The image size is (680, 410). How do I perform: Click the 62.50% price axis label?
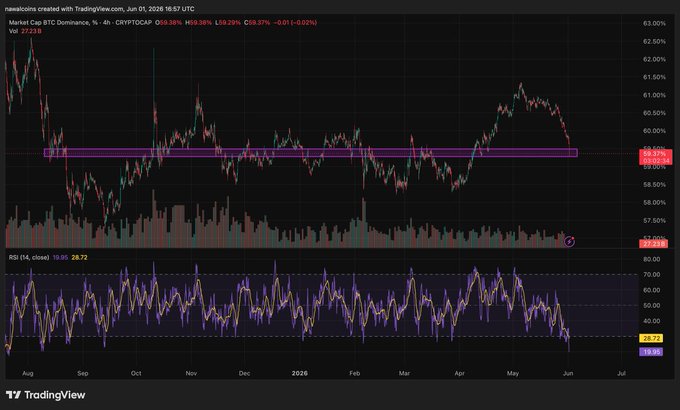(x=654, y=42)
